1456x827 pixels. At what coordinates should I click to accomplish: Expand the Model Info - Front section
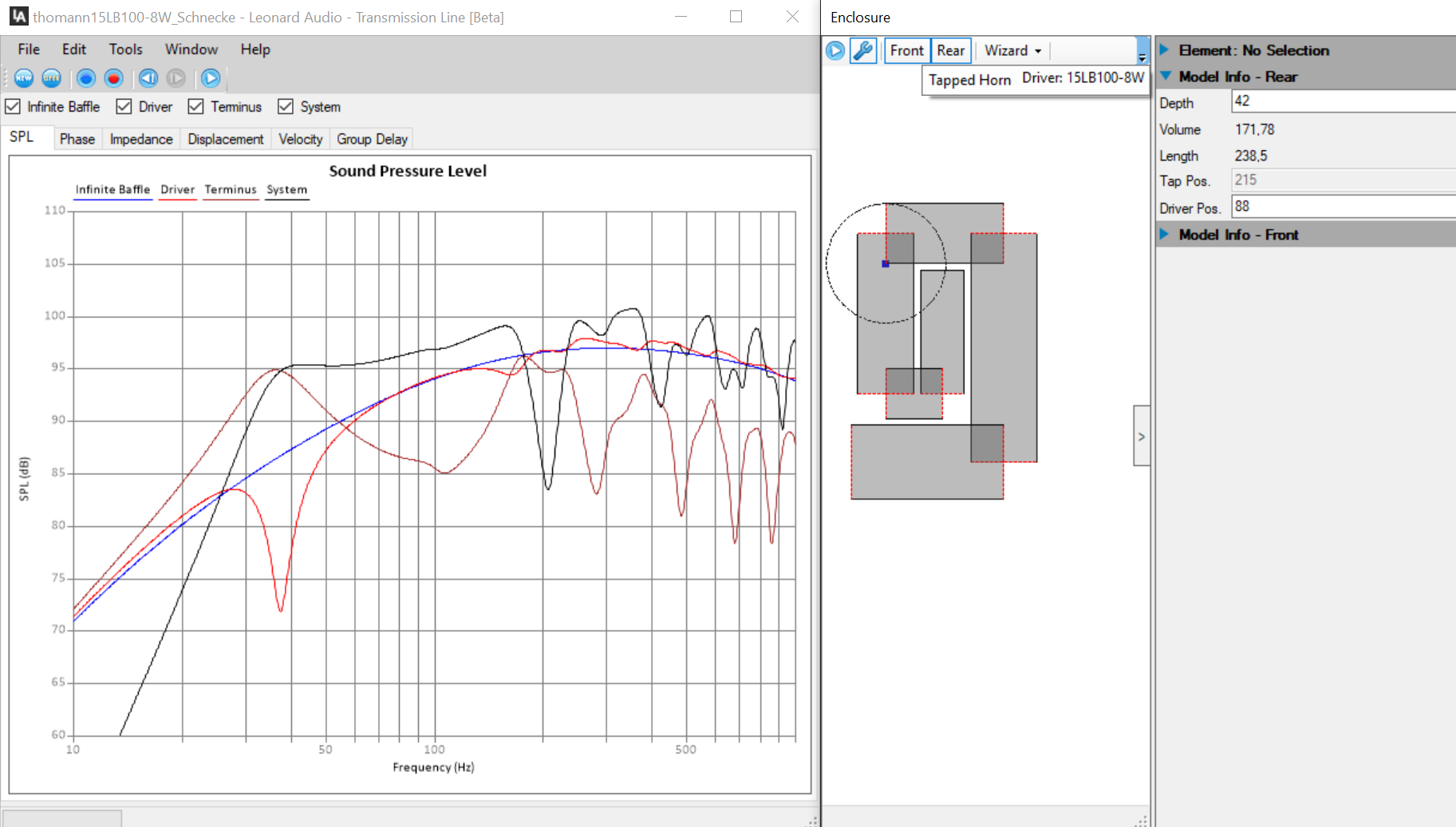(x=1164, y=234)
